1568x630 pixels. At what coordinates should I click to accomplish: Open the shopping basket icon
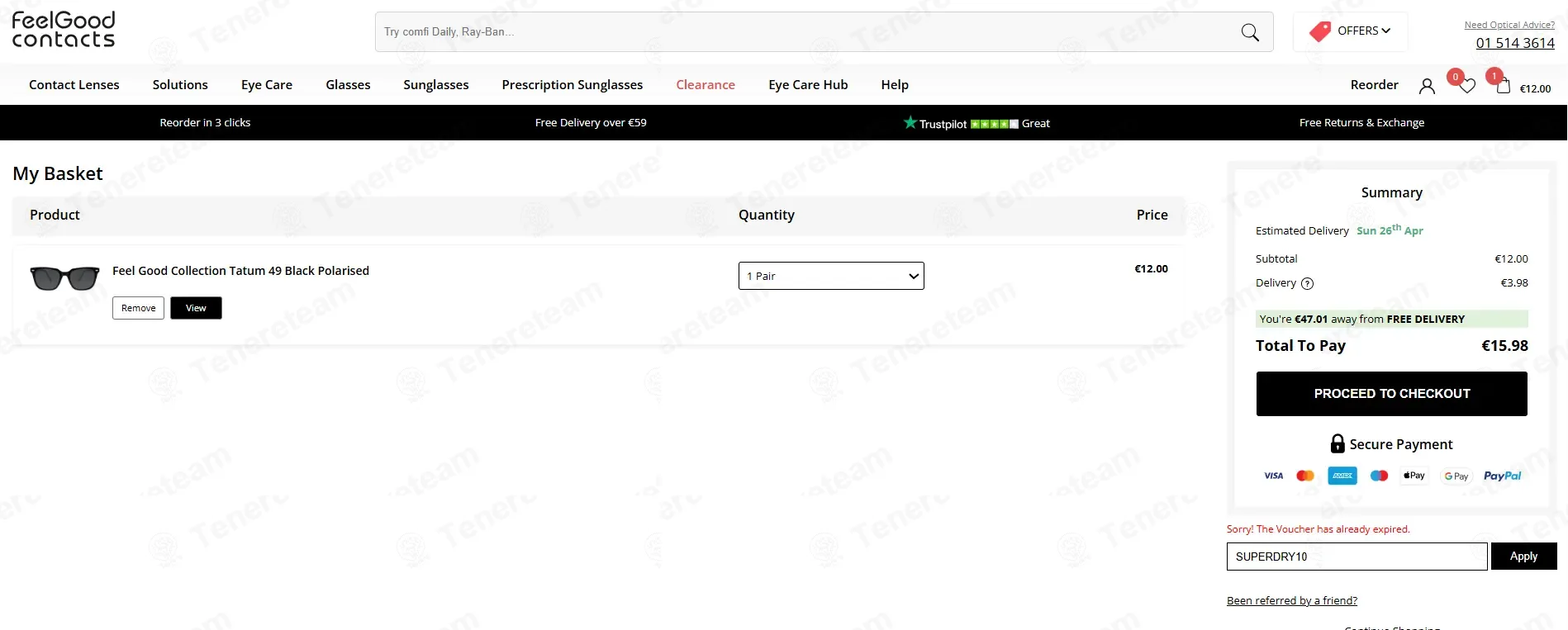click(1504, 85)
